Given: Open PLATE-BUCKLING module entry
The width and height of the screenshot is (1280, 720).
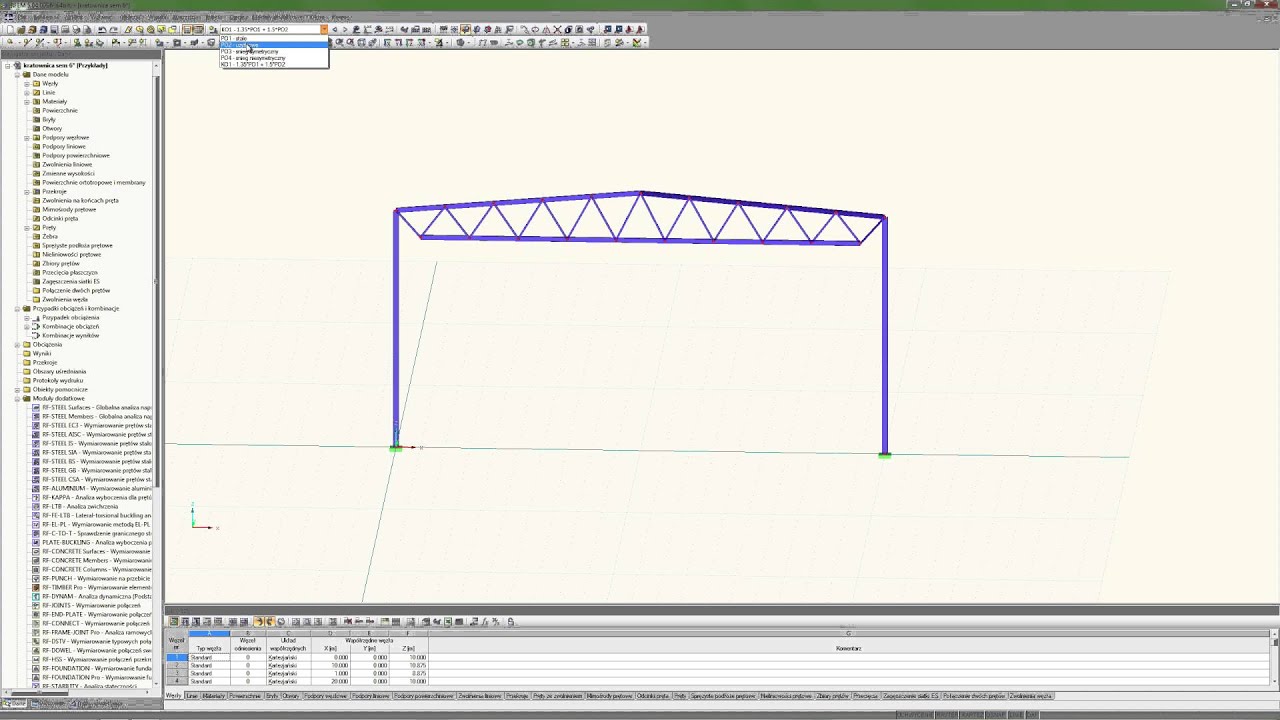Looking at the screenshot, I should coord(97,542).
